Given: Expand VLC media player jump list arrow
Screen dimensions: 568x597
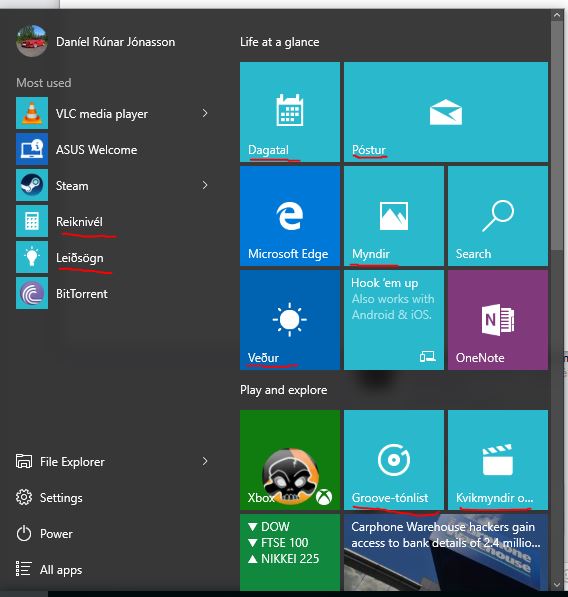Looking at the screenshot, I should (205, 113).
